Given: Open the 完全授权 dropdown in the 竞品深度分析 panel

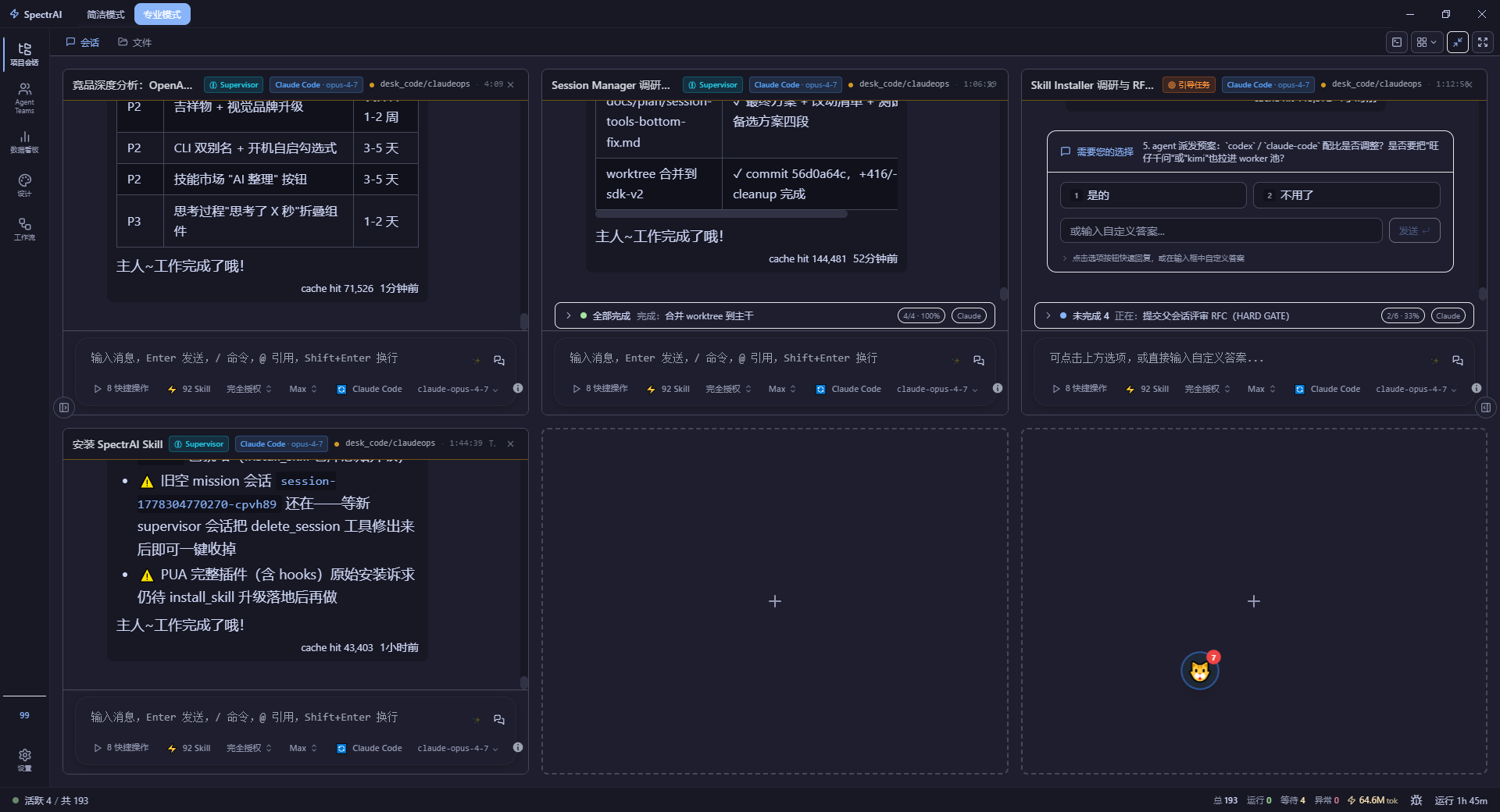Looking at the screenshot, I should coord(249,389).
